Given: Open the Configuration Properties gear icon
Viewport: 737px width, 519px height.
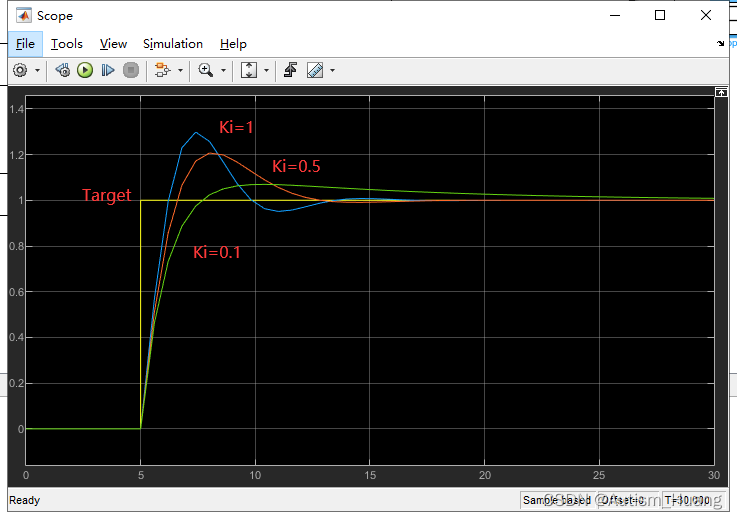Looking at the screenshot, I should [20, 71].
